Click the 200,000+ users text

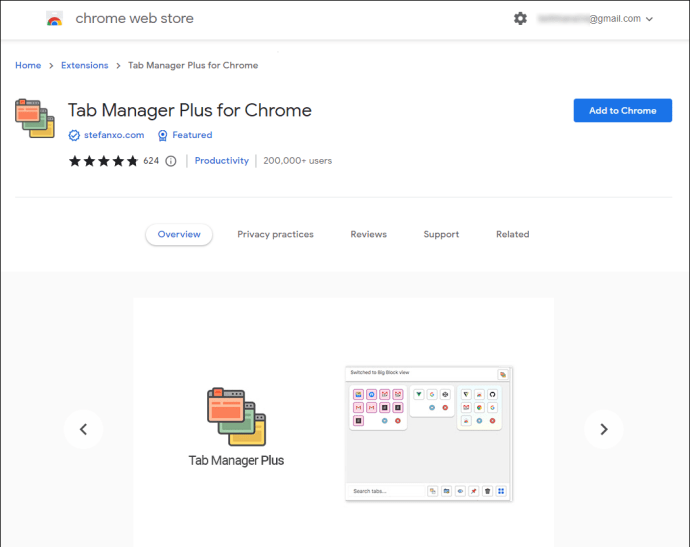tap(297, 161)
